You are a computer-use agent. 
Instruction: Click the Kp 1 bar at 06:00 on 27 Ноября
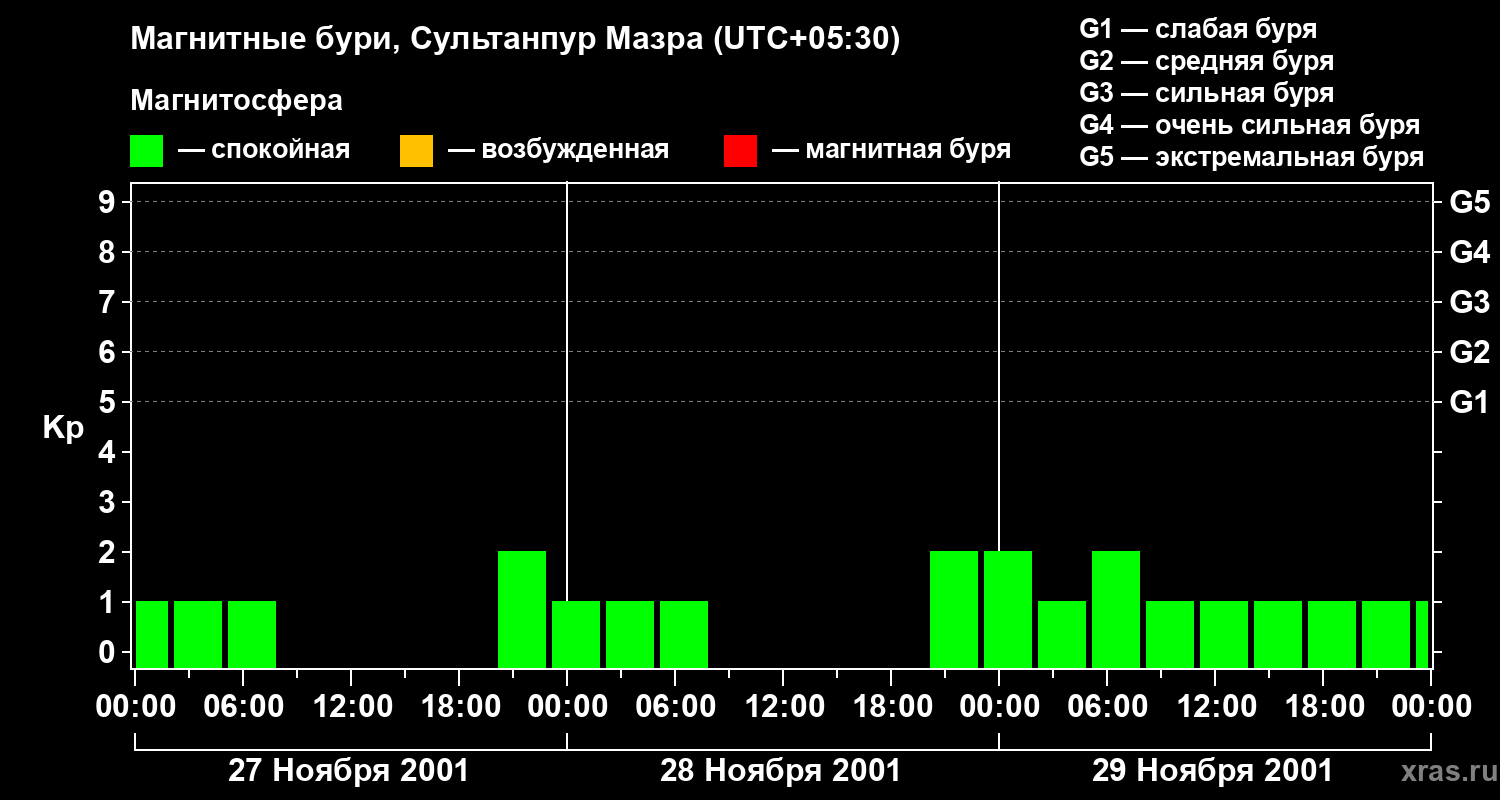(x=252, y=634)
